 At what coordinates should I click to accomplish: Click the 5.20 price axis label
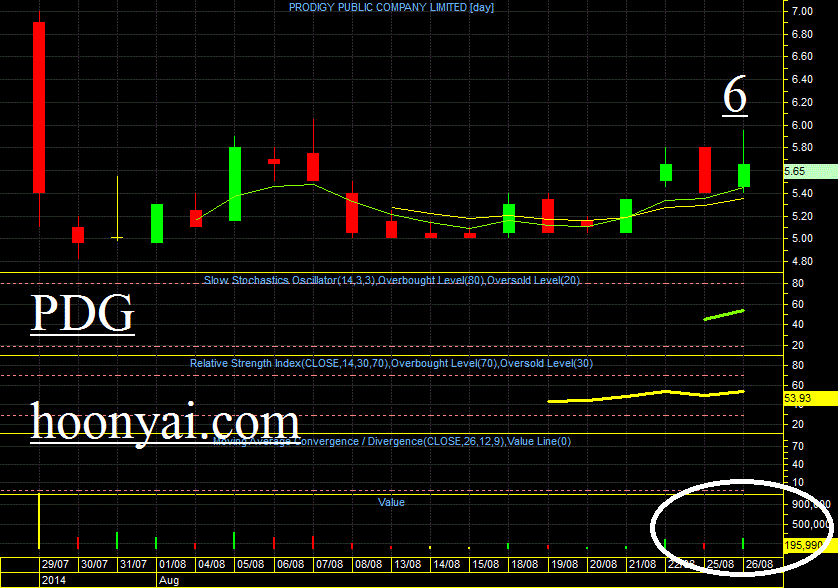[802, 216]
